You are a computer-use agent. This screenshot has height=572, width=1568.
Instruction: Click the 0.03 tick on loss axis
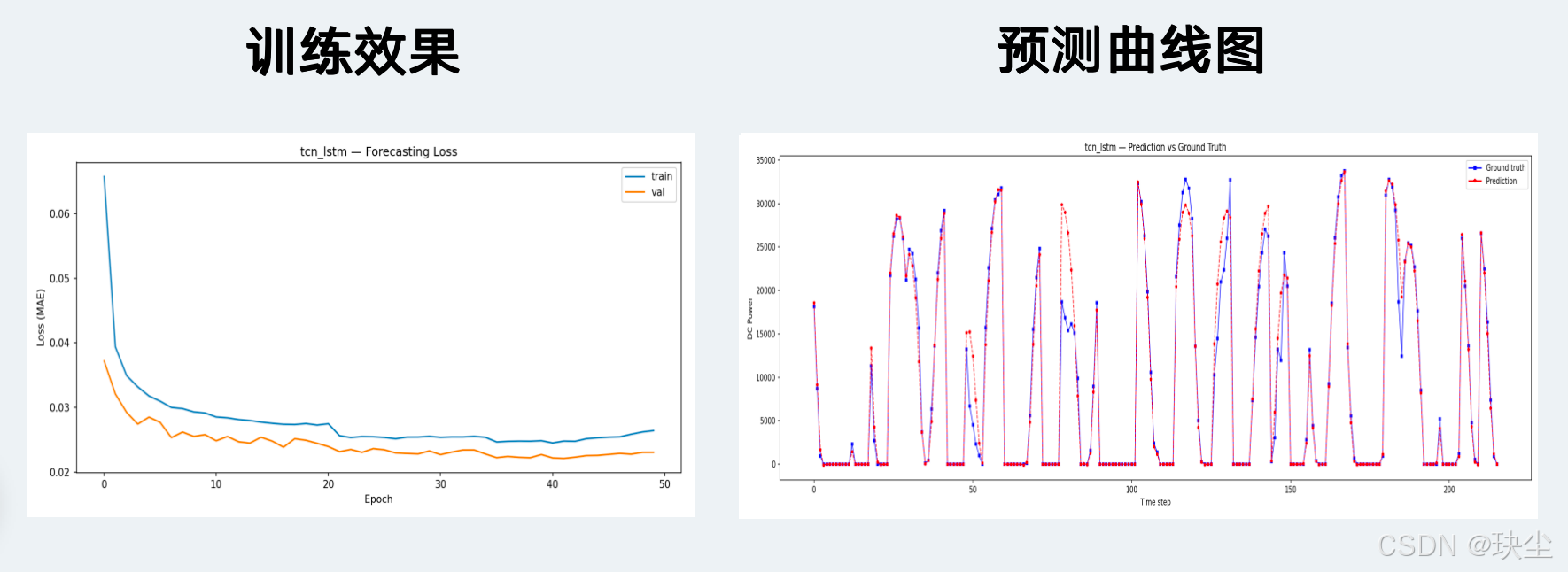tap(59, 407)
